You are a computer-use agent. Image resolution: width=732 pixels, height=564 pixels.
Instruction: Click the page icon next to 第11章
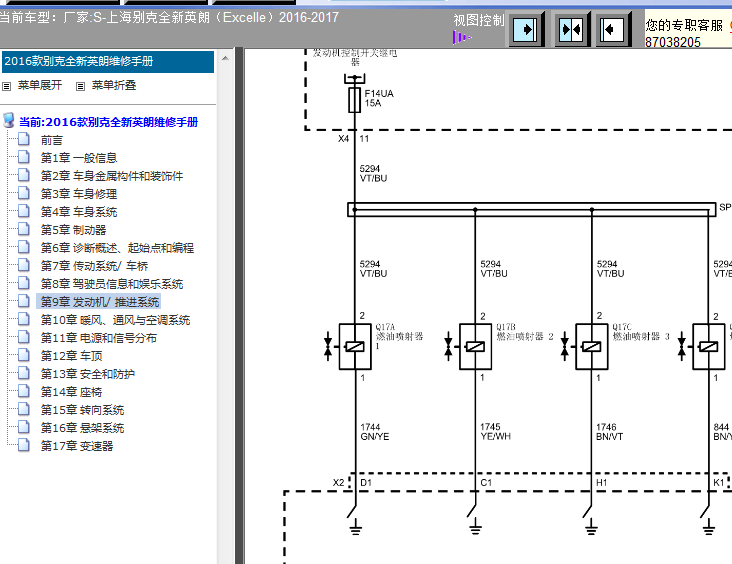[x=24, y=337]
